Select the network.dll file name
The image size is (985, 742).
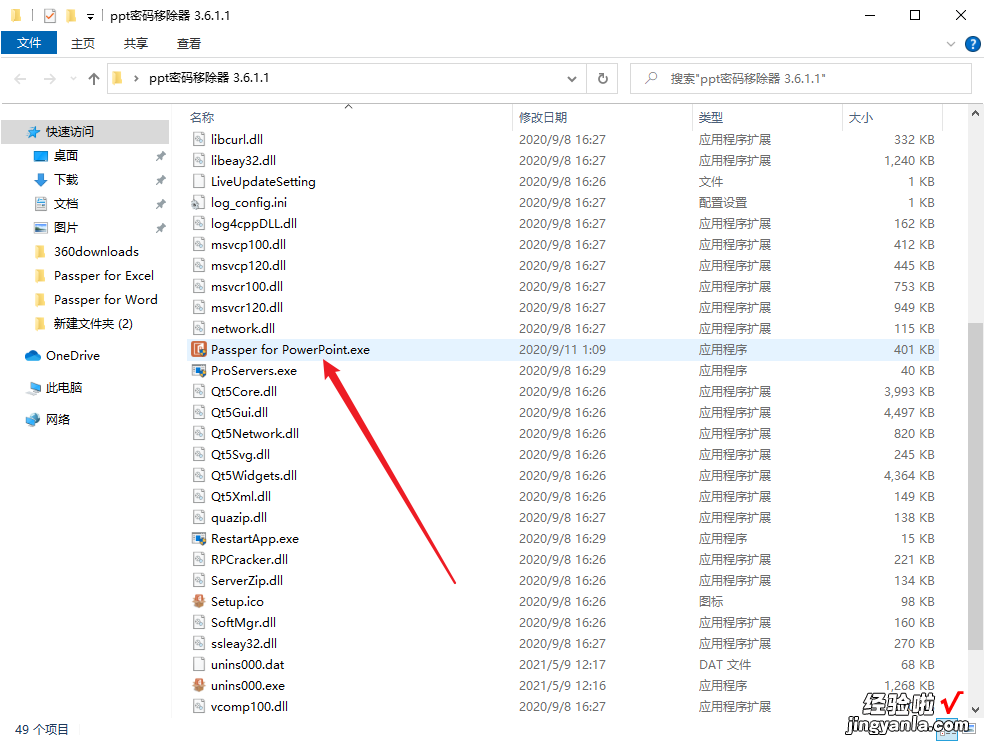pyautogui.click(x=242, y=329)
